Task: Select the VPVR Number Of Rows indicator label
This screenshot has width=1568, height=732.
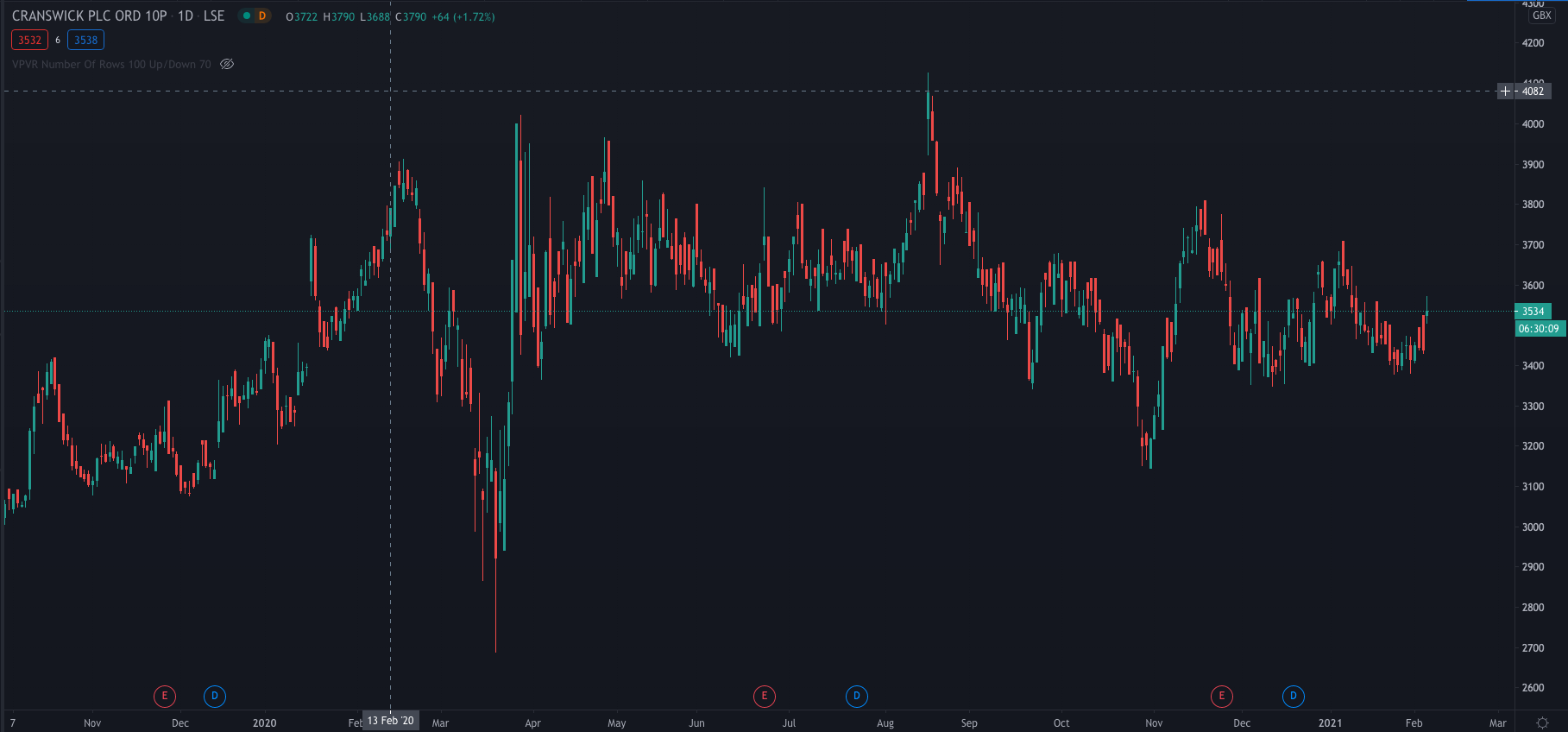Action: [x=110, y=64]
